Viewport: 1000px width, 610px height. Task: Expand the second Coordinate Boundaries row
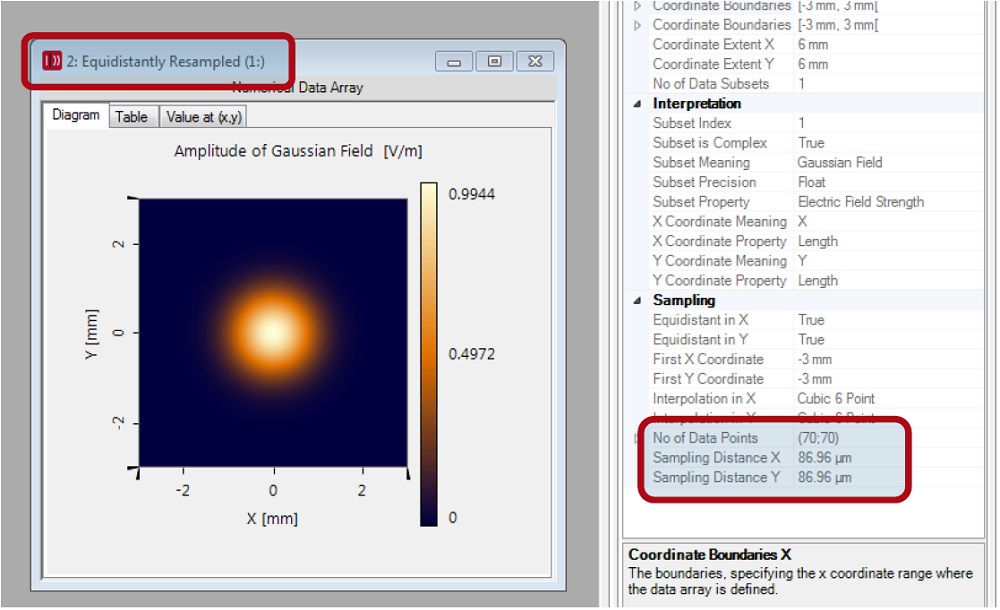(x=637, y=25)
